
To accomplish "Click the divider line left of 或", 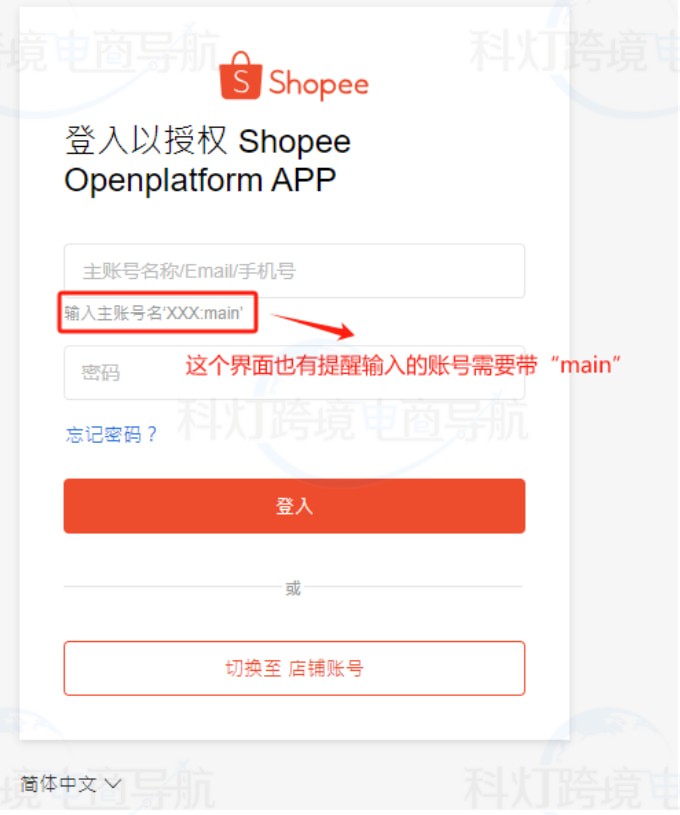I will pyautogui.click(x=173, y=586).
